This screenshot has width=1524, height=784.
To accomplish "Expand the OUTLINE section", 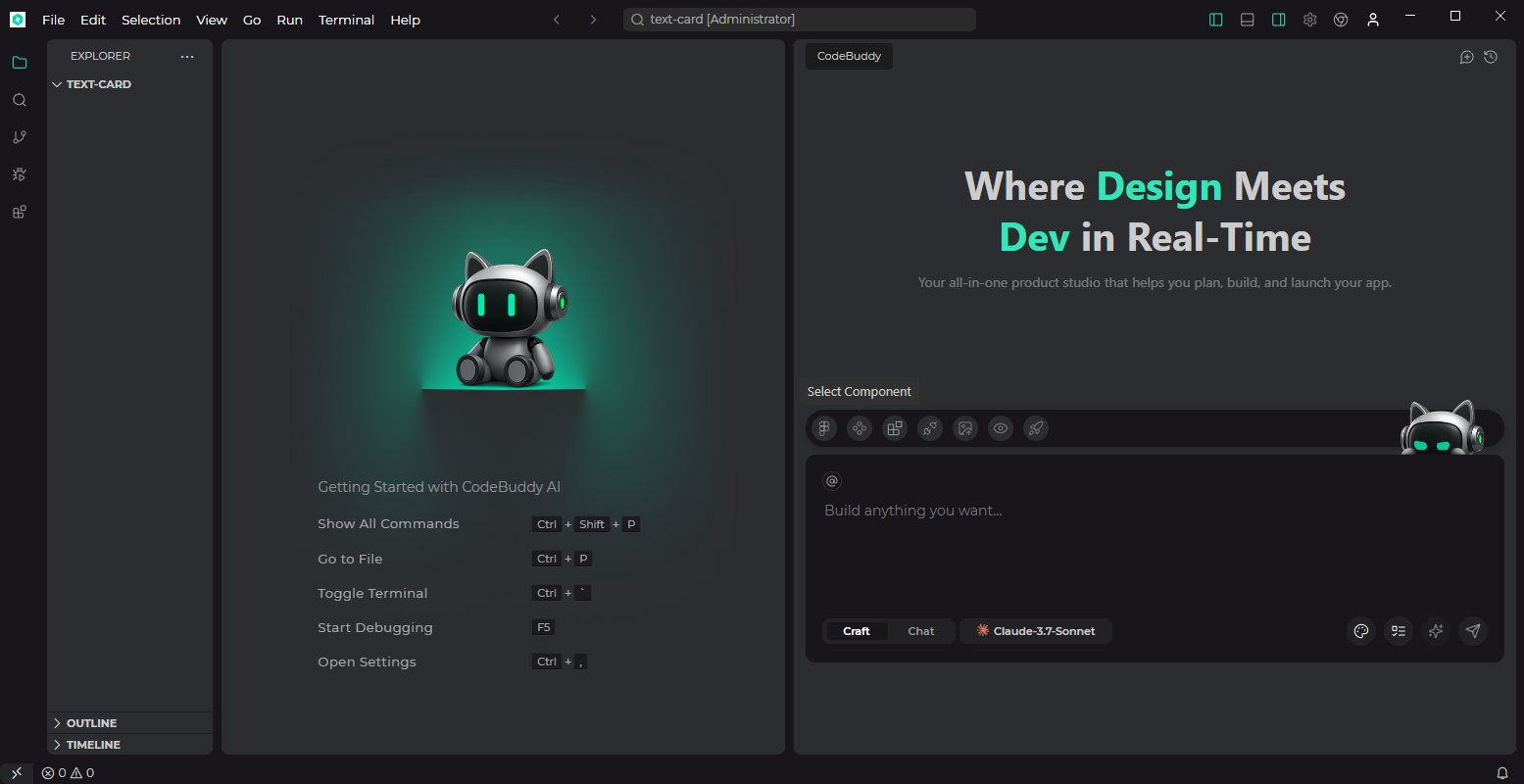I will click(129, 723).
